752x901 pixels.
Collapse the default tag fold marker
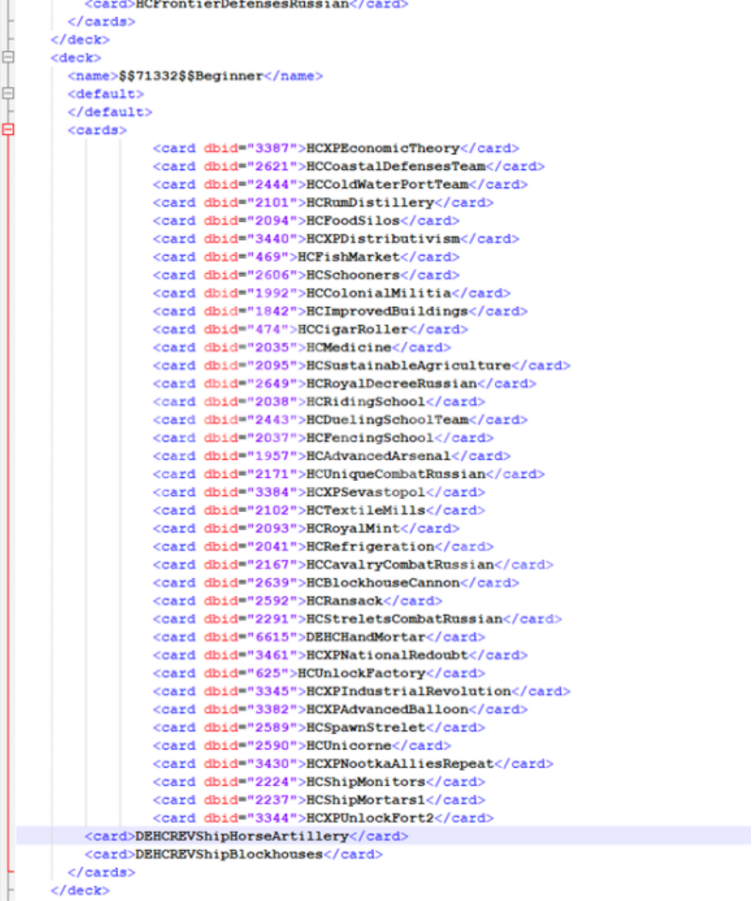coord(8,93)
